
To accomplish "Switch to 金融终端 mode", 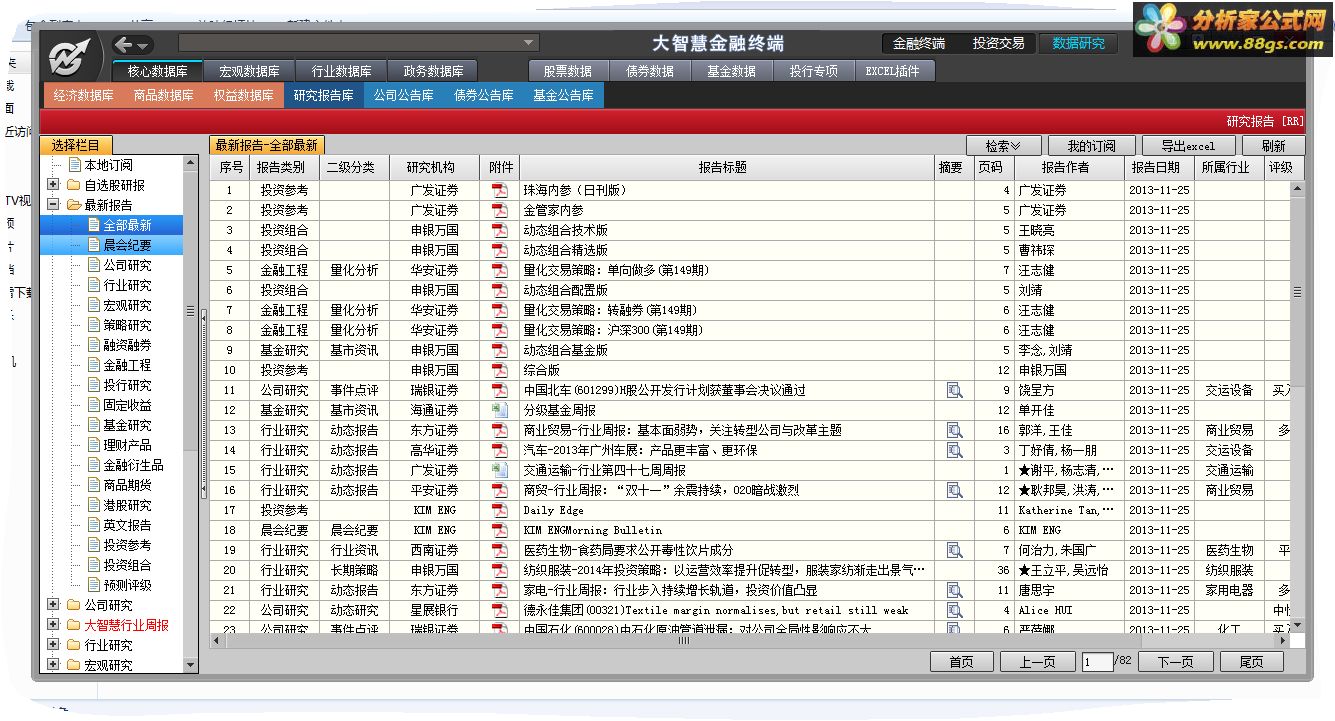I will 919,43.
